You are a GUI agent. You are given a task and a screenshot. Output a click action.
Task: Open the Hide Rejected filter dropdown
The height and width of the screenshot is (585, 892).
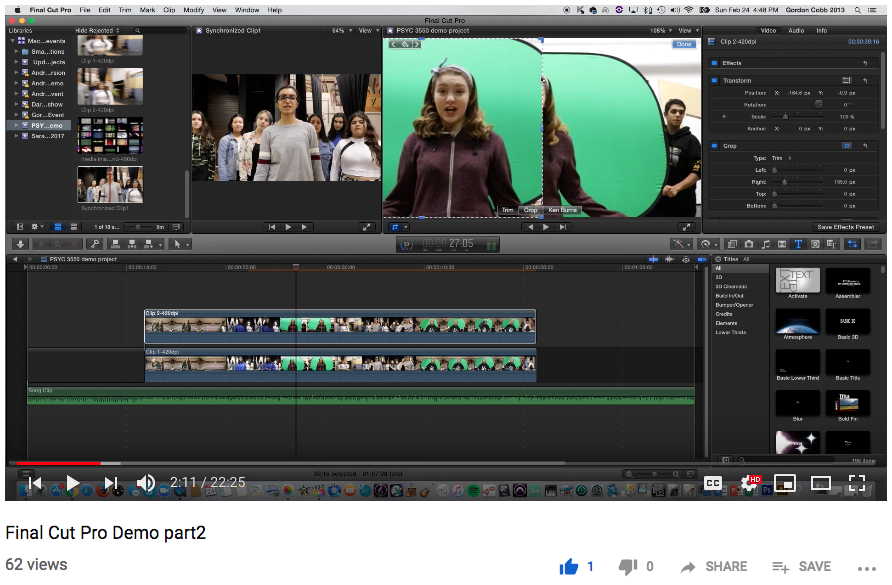(97, 31)
